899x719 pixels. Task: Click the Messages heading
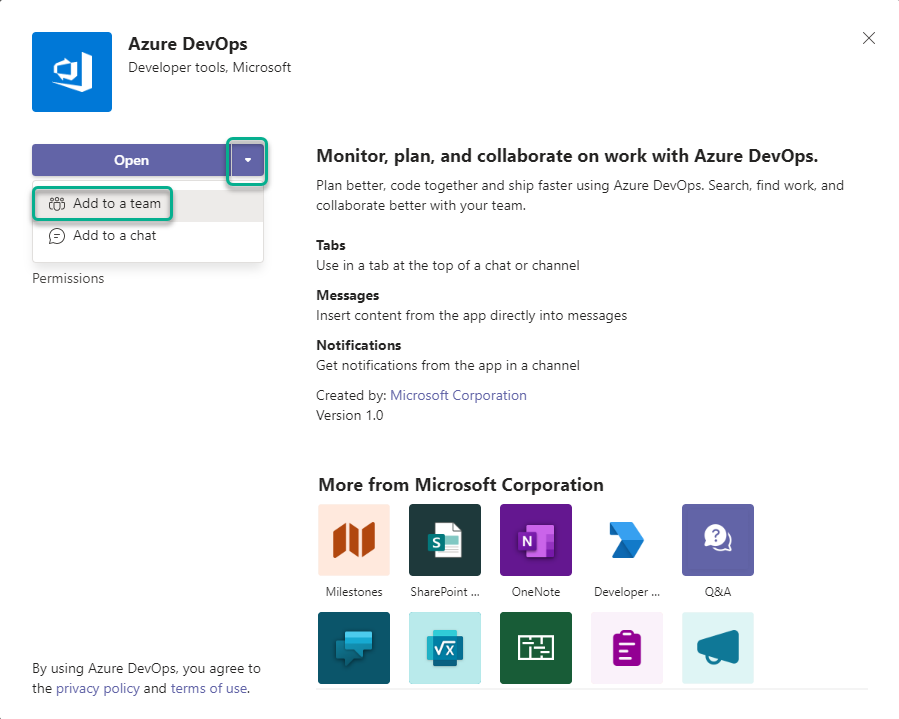pyautogui.click(x=347, y=295)
